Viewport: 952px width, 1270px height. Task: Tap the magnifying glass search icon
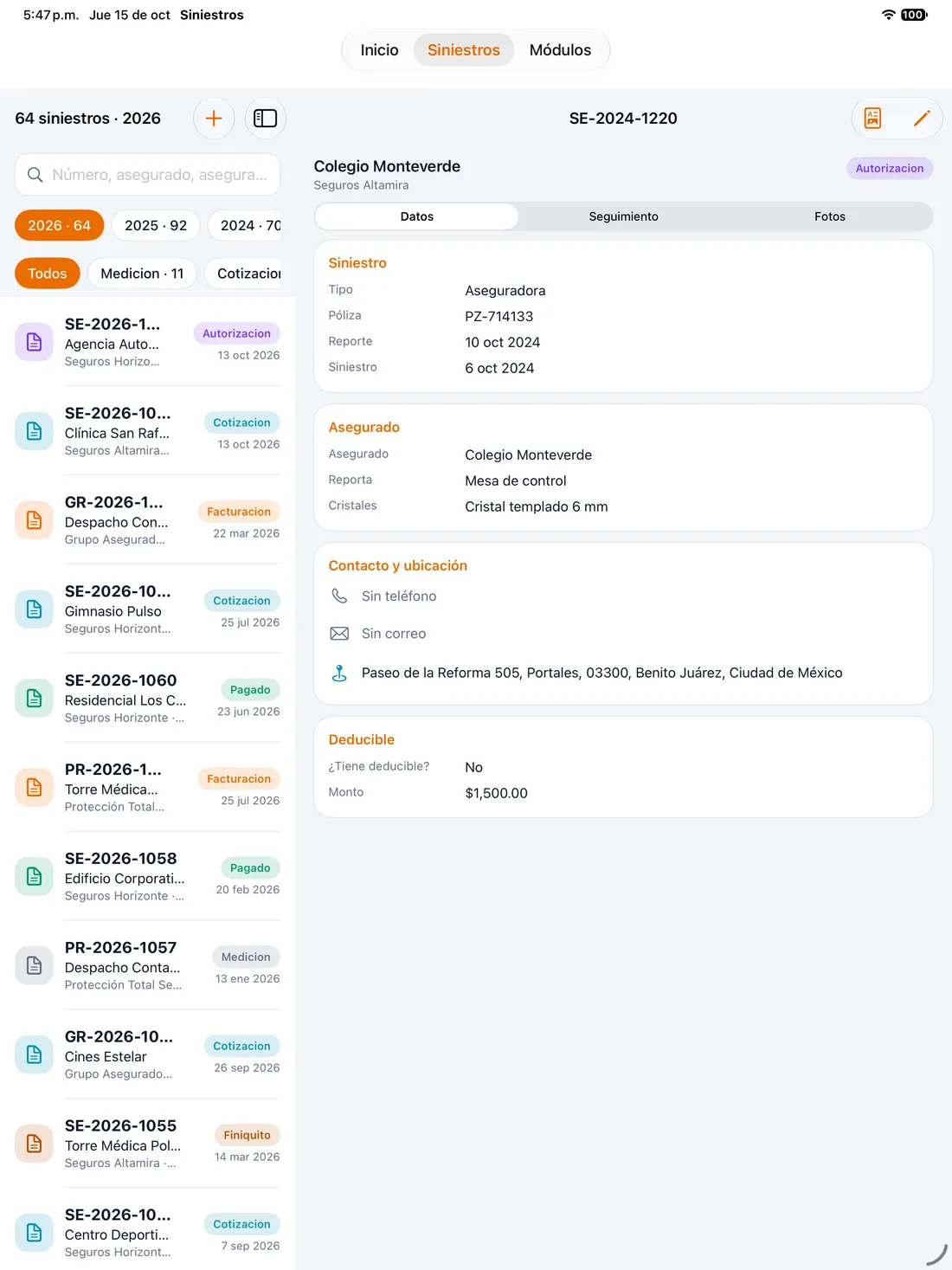35,175
